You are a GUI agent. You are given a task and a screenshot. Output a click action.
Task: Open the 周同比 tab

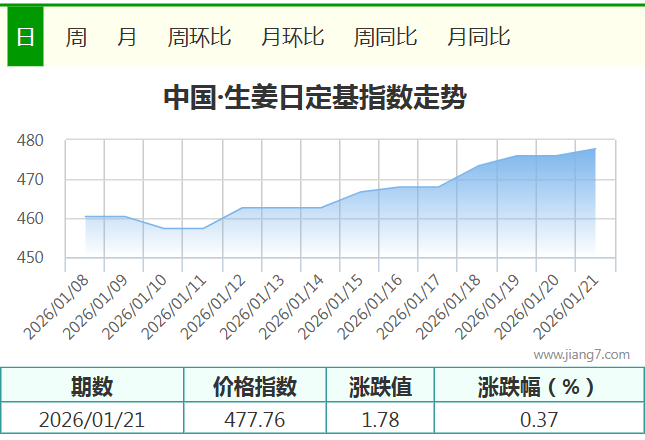click(x=385, y=38)
